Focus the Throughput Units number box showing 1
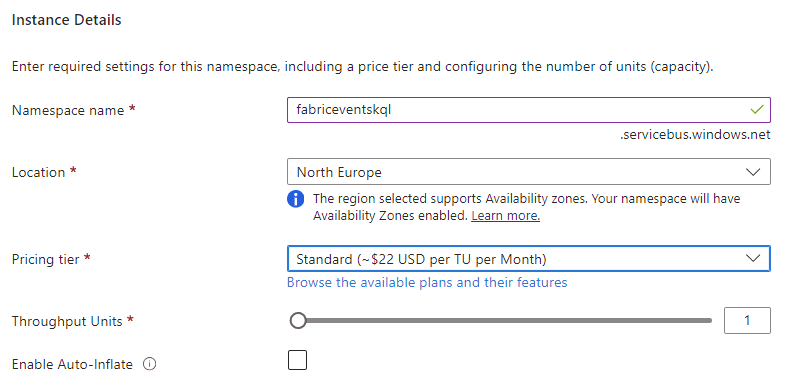785x388 pixels. tap(747, 320)
